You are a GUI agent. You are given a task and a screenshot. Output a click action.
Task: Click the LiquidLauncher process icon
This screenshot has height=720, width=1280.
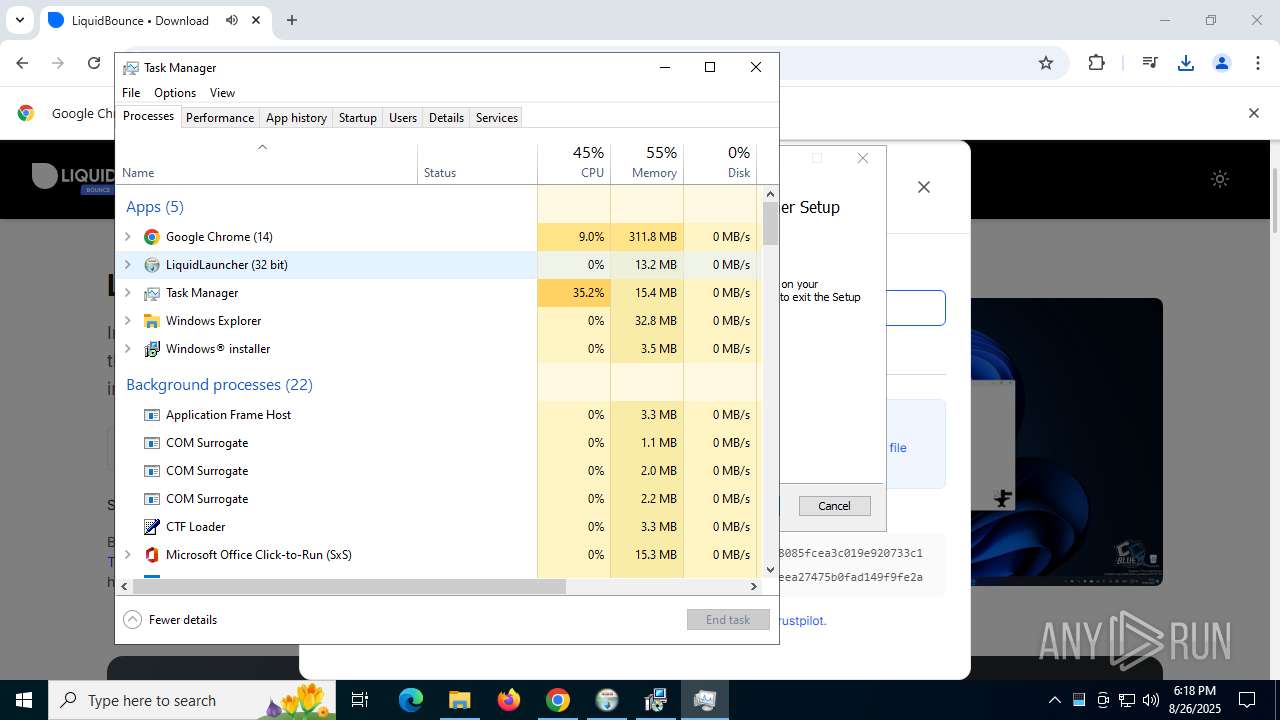(152, 265)
